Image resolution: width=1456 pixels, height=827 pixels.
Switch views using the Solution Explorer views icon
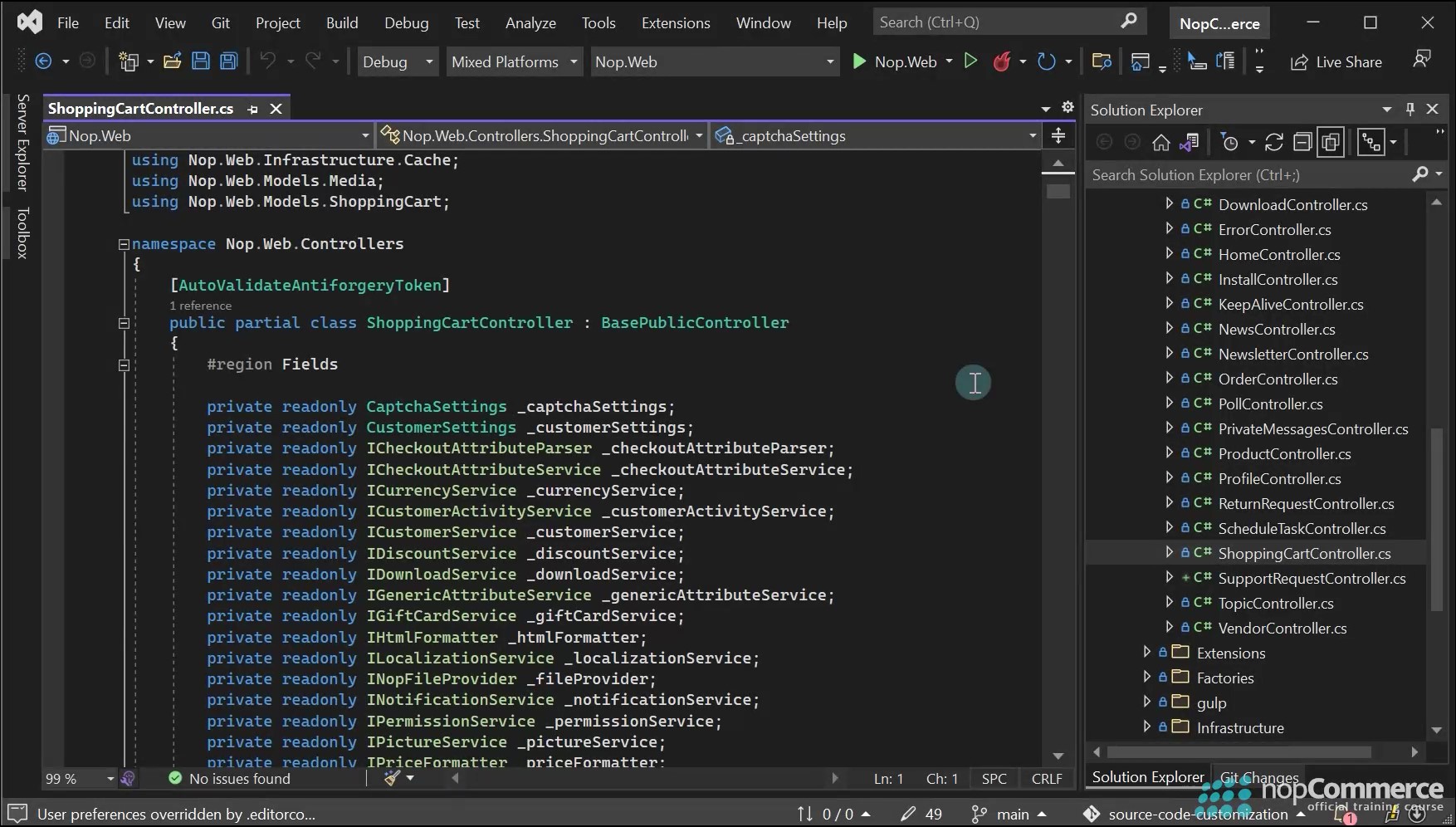(x=1189, y=143)
